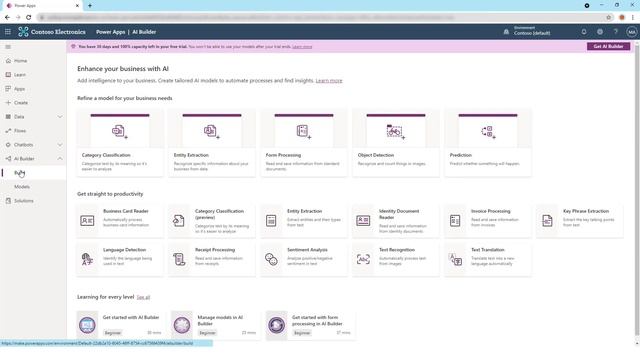This screenshot has height=360, width=640.
Task: Expand the Data navigation chevron
Action: coord(60,117)
